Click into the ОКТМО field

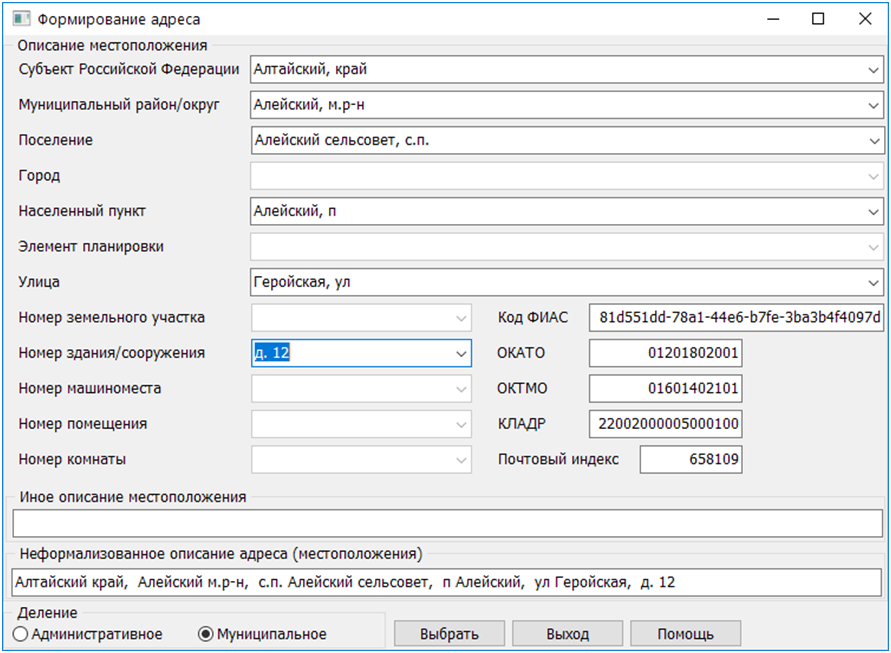point(665,389)
